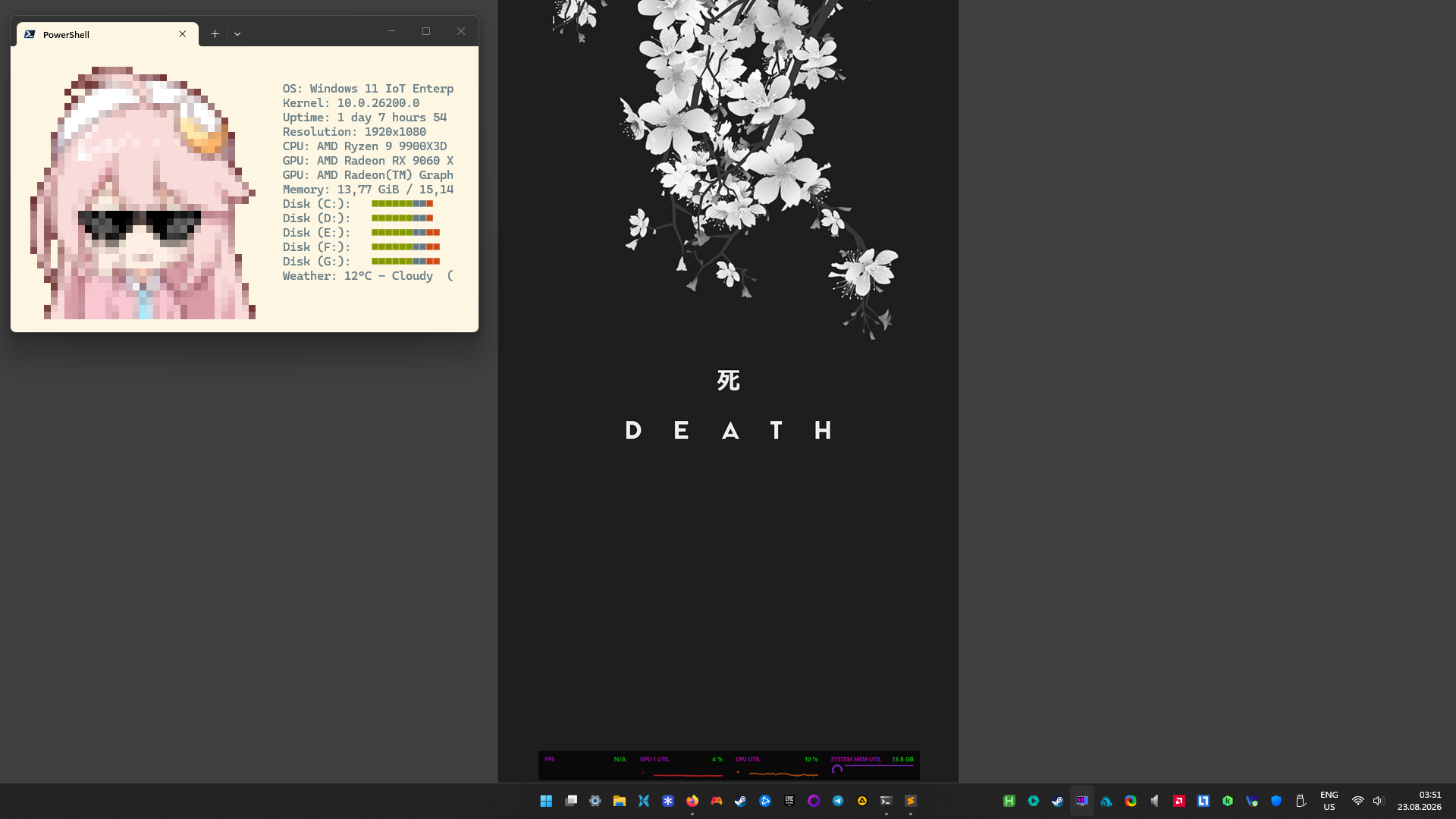1456x819 pixels.
Task: Click the DEATH text on wallpaper image
Action: [x=728, y=431]
